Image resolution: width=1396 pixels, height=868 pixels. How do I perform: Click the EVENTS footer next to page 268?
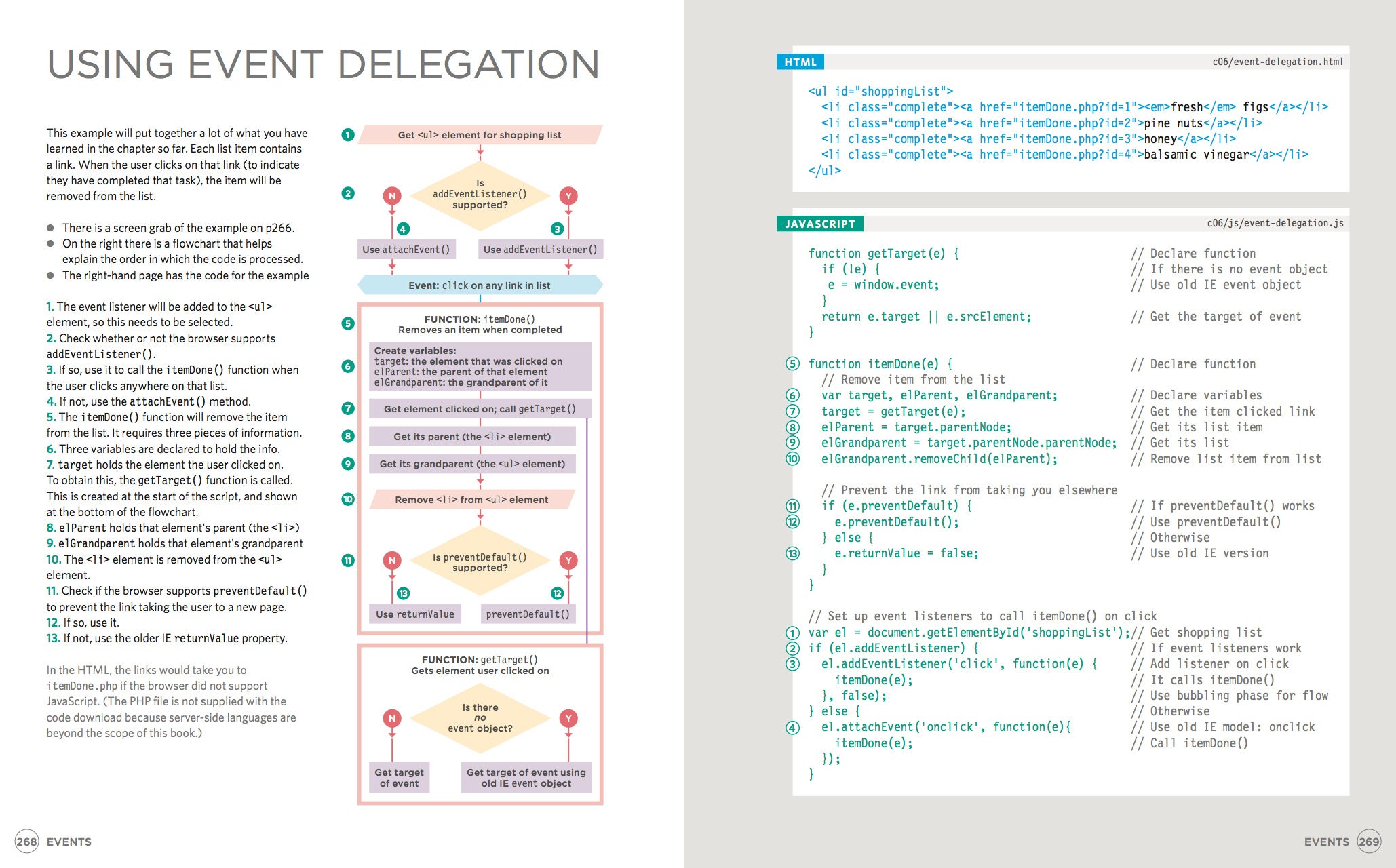click(69, 842)
